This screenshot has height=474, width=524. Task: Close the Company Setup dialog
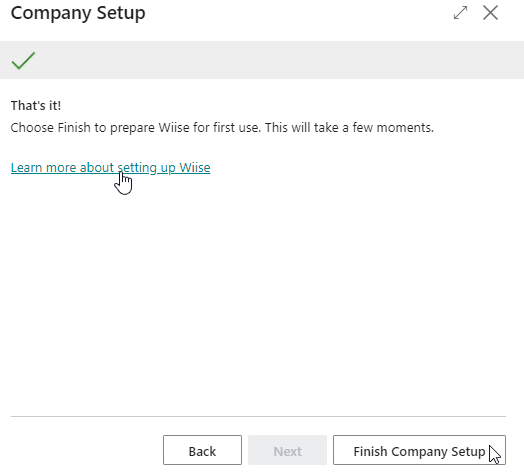(490, 13)
